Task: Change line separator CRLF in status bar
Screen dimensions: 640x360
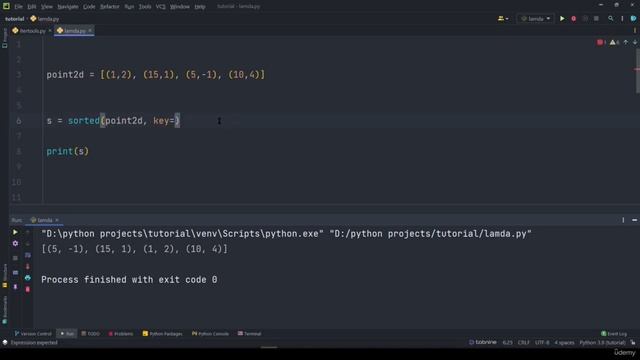Action: pos(523,342)
